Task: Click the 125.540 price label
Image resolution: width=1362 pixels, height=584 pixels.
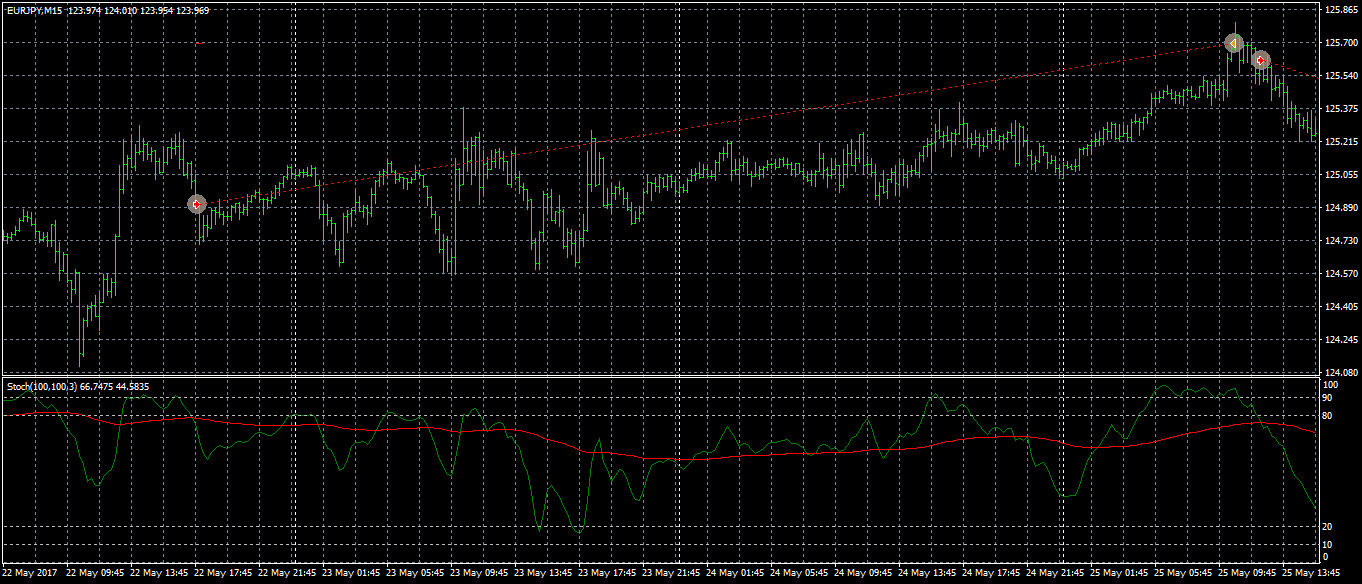Action: coord(1341,76)
